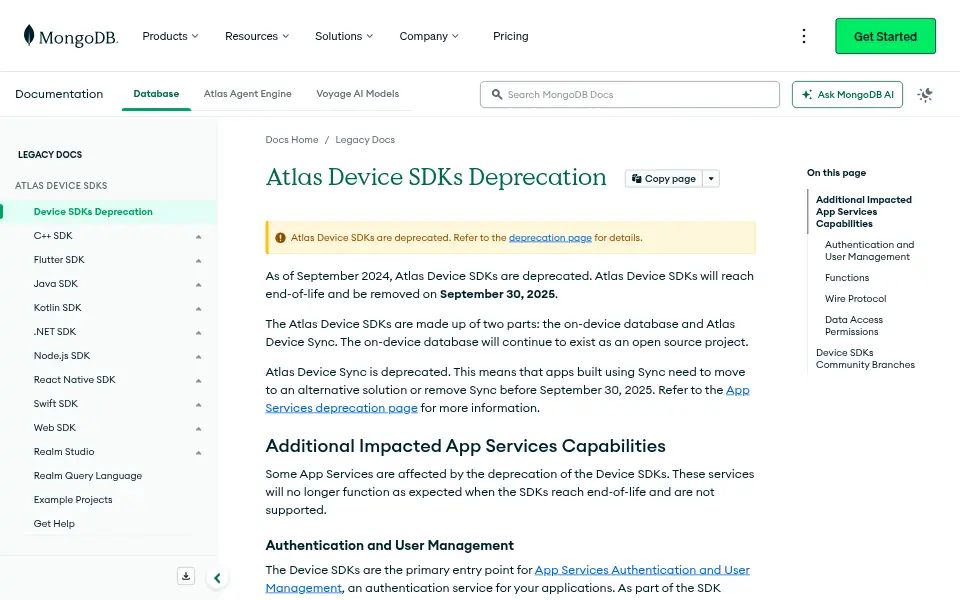This screenshot has width=960, height=600.
Task: Toggle the dark mode theme icon
Action: point(924,95)
